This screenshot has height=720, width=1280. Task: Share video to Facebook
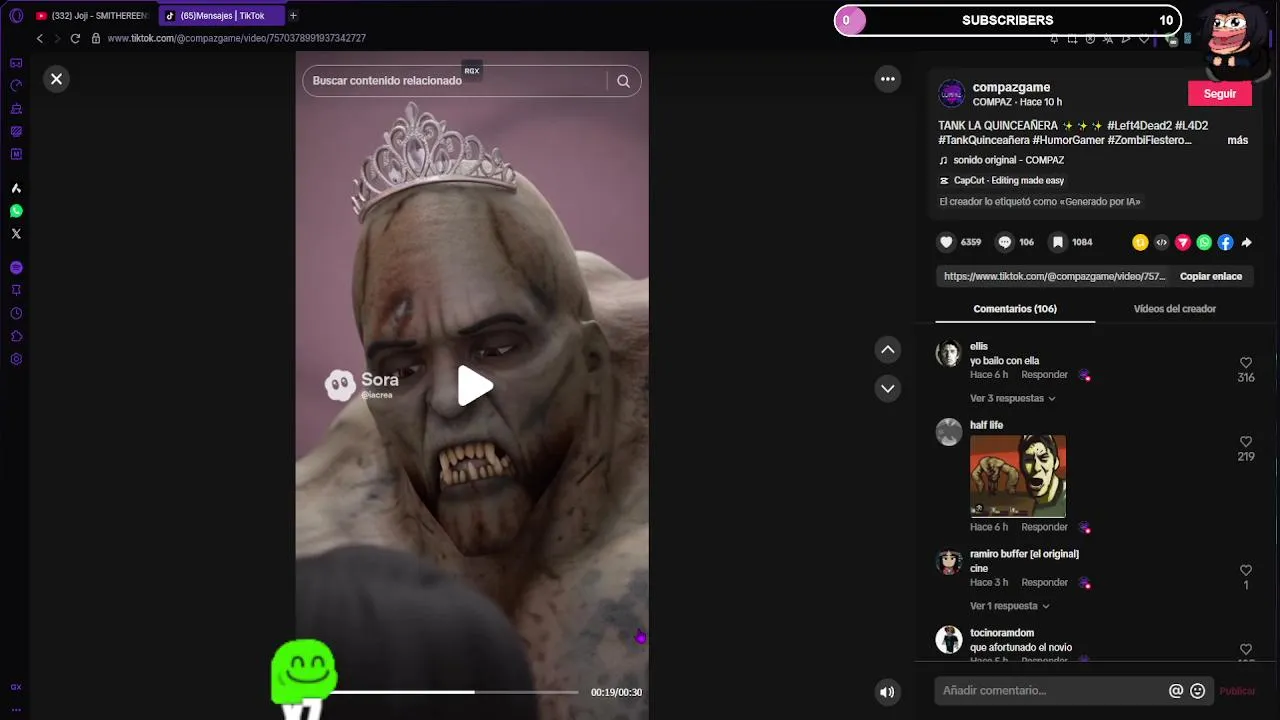[1225, 242]
